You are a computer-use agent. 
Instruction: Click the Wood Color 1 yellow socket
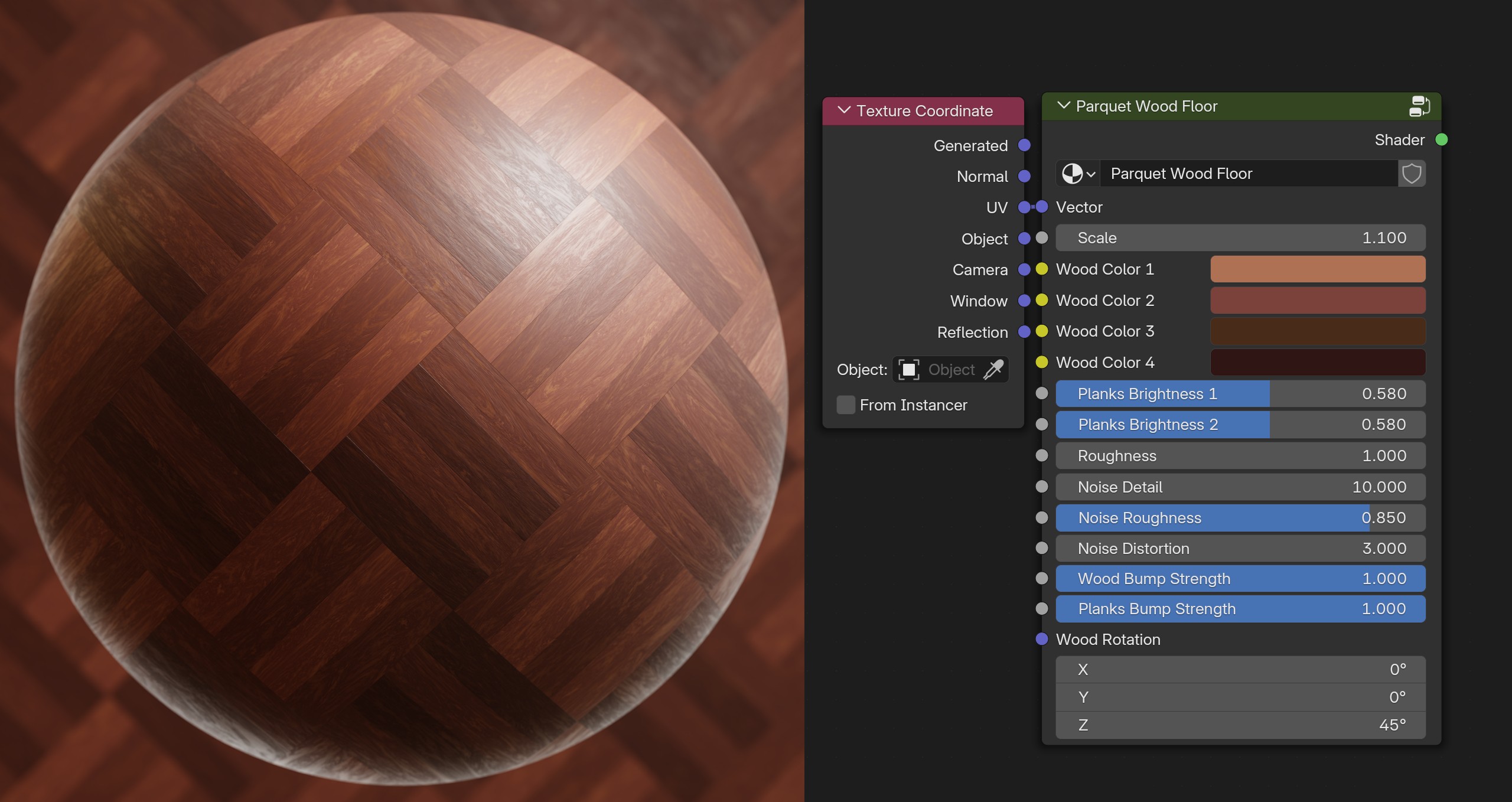click(1042, 269)
